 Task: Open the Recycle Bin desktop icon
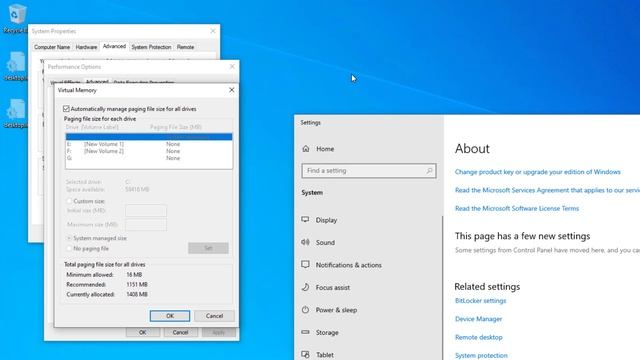point(16,17)
